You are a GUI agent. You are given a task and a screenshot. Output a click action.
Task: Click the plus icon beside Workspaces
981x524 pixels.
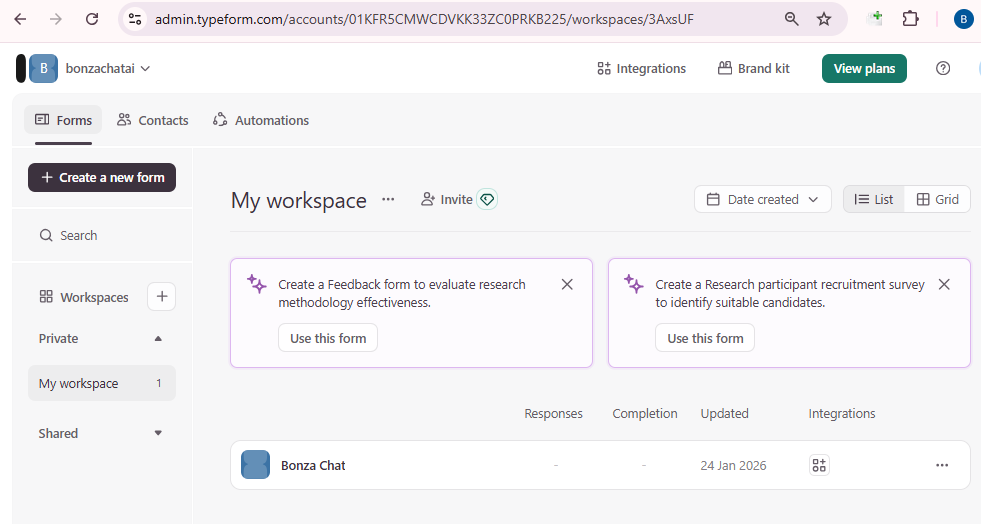[x=162, y=297]
